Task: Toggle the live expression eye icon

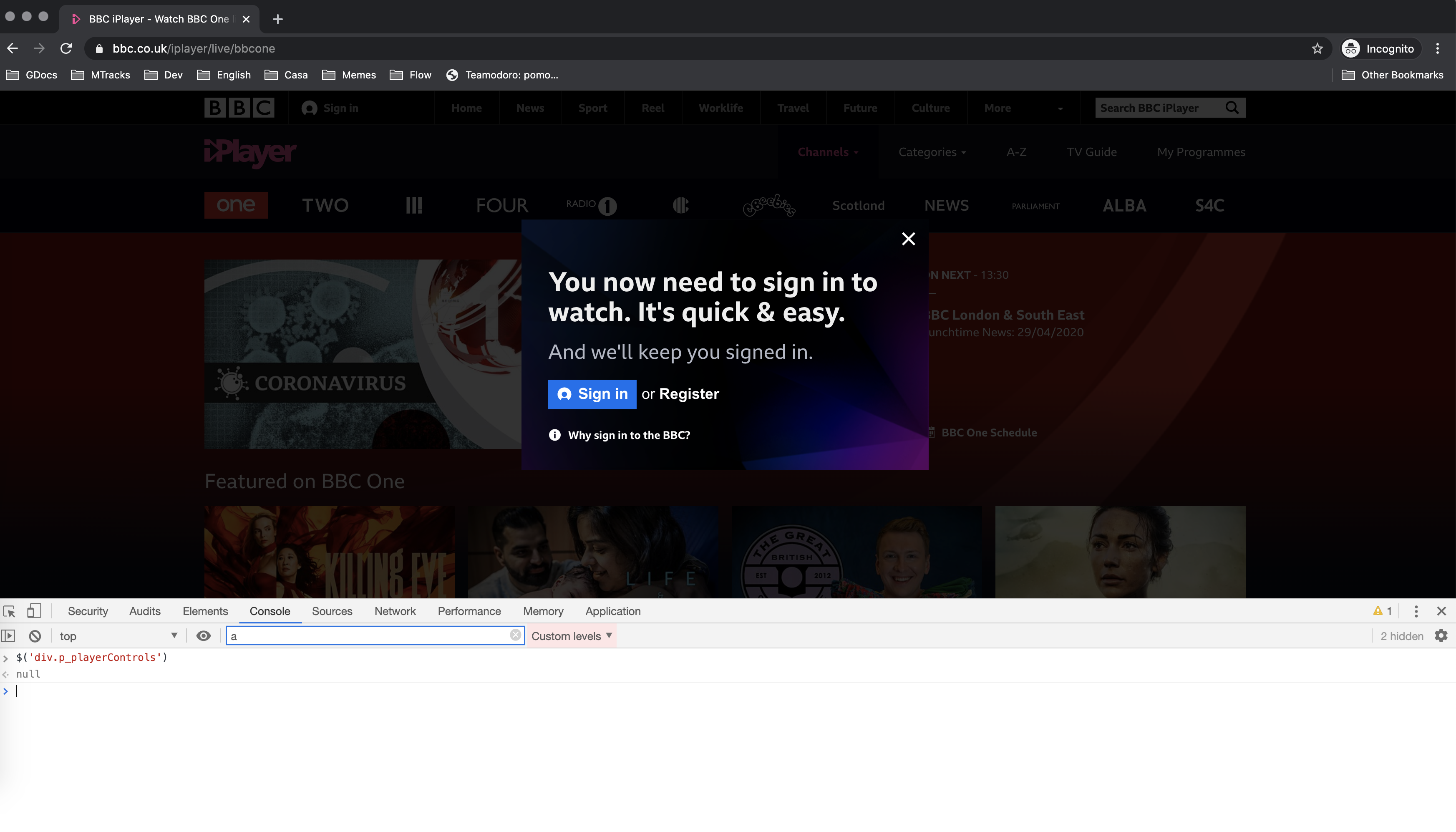Action: (x=203, y=636)
